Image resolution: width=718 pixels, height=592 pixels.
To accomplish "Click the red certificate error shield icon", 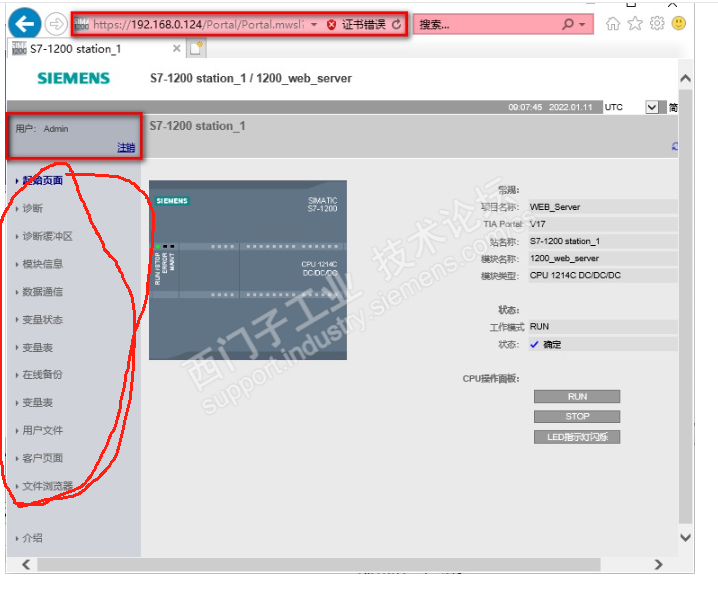I will (331, 25).
